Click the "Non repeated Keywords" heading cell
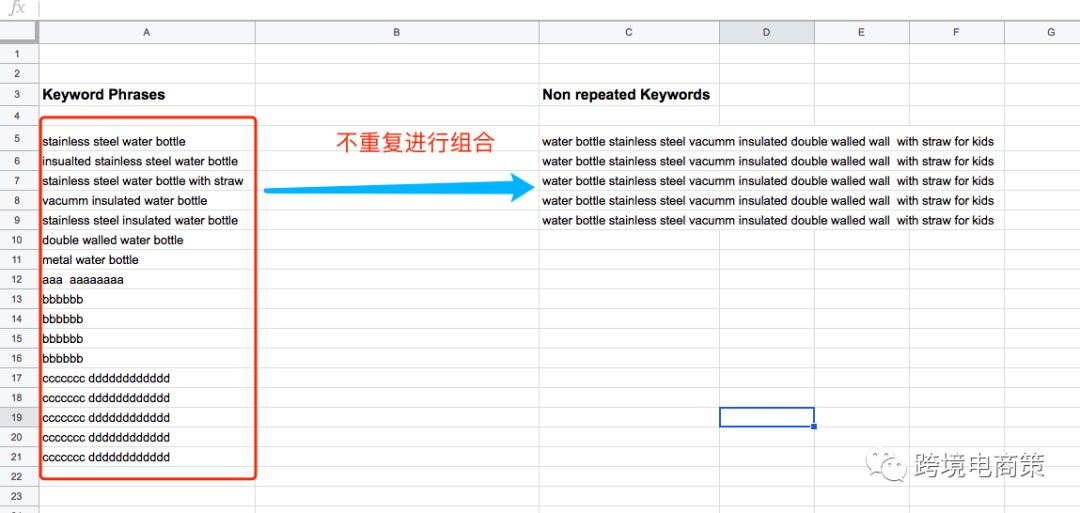This screenshot has height=513, width=1080. coord(626,95)
